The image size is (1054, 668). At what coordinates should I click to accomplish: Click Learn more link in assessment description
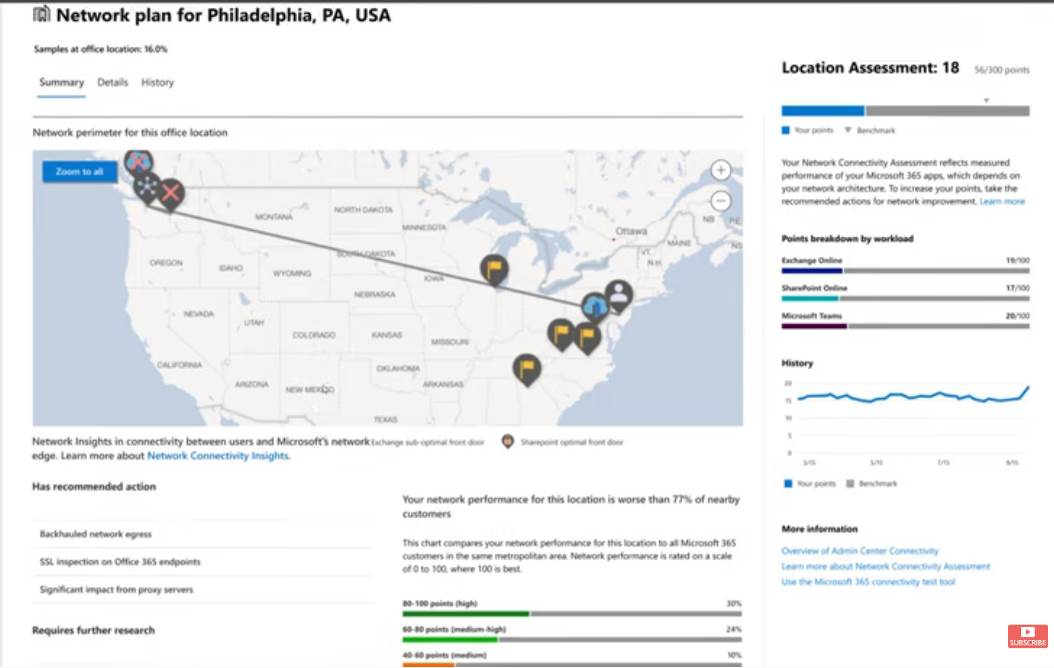[x=1002, y=202]
